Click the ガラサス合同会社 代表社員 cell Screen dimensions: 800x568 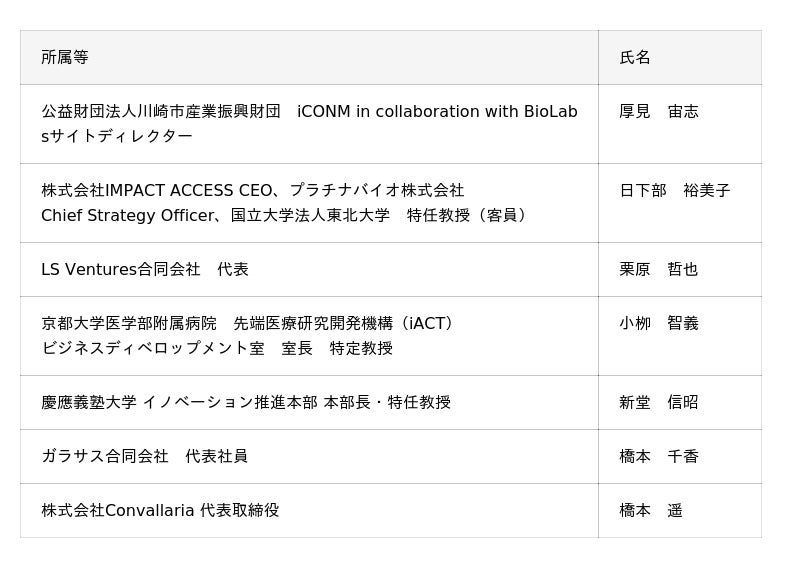pyautogui.click(x=145, y=457)
